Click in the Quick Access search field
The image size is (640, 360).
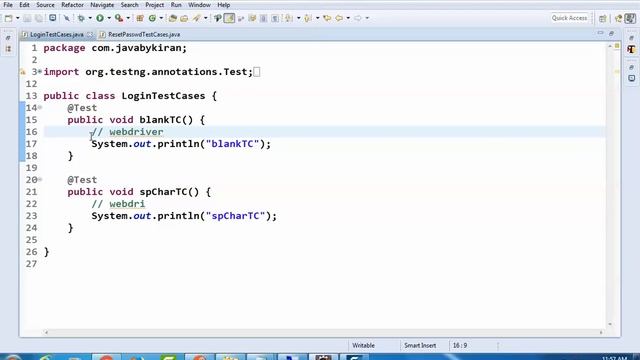click(569, 18)
